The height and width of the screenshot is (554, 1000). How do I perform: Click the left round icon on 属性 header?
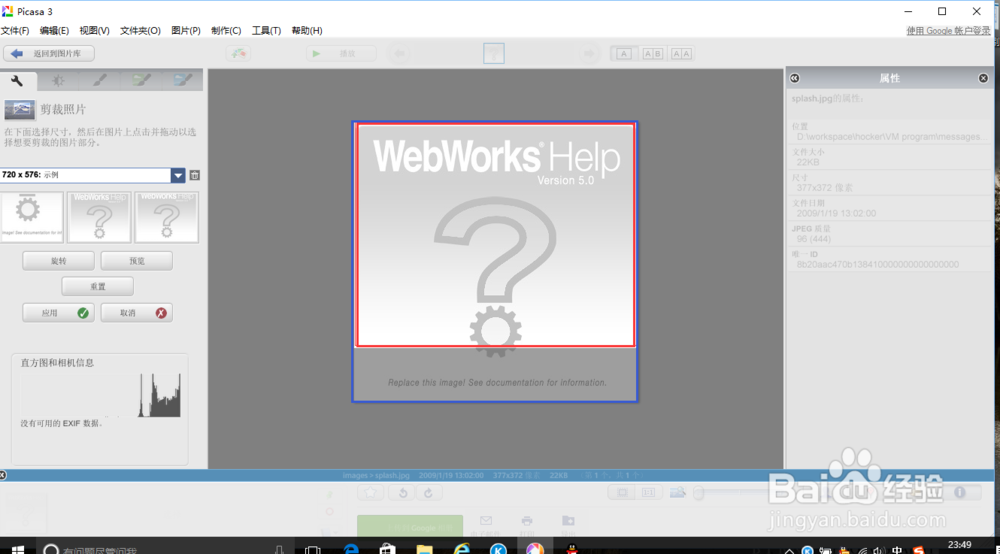[795, 78]
